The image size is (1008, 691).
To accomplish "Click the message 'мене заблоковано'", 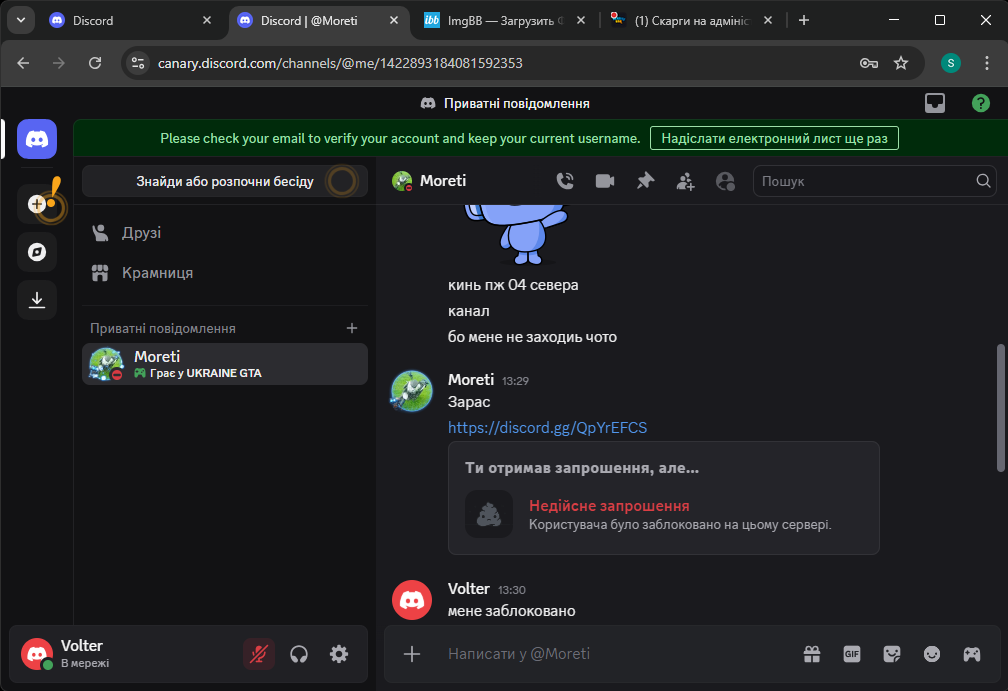I will 511,611.
